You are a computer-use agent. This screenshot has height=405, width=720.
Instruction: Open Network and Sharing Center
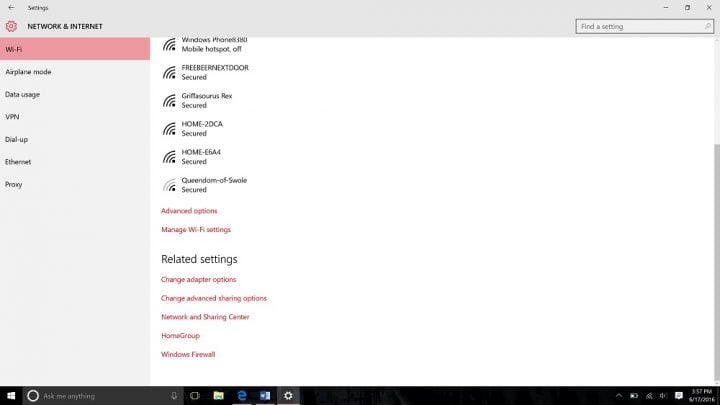[205, 317]
